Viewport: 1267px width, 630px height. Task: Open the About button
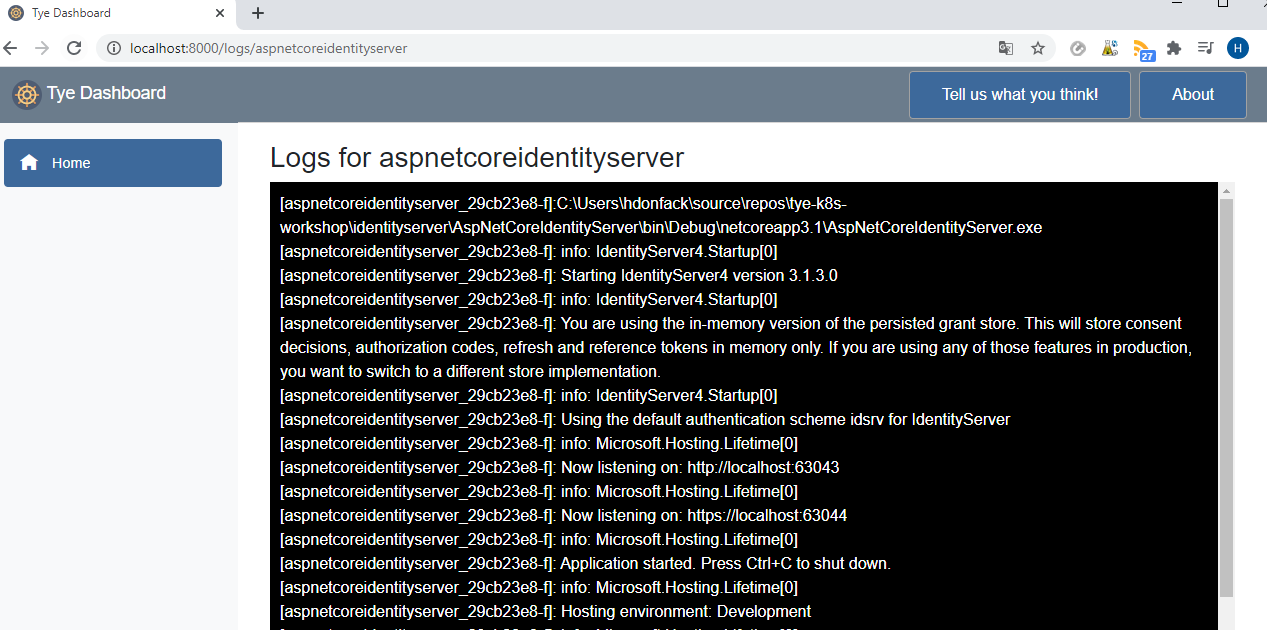1193,95
